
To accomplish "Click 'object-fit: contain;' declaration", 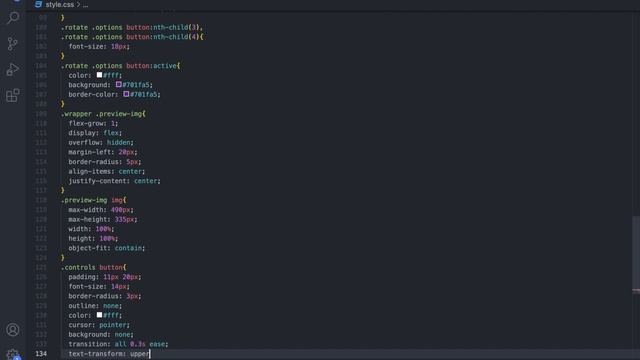I will [107, 248].
